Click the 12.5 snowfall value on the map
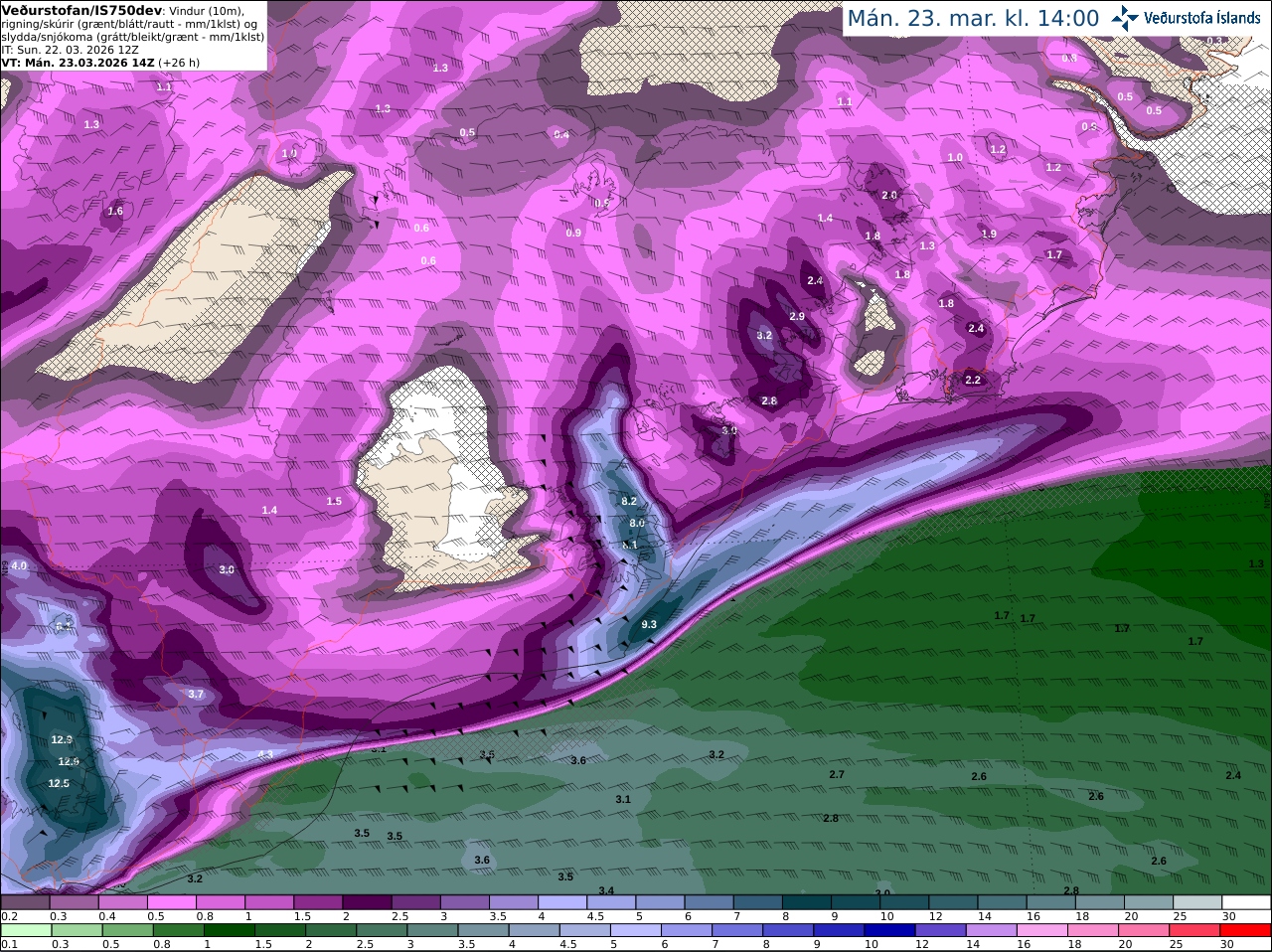Image resolution: width=1272 pixels, height=952 pixels. (59, 783)
